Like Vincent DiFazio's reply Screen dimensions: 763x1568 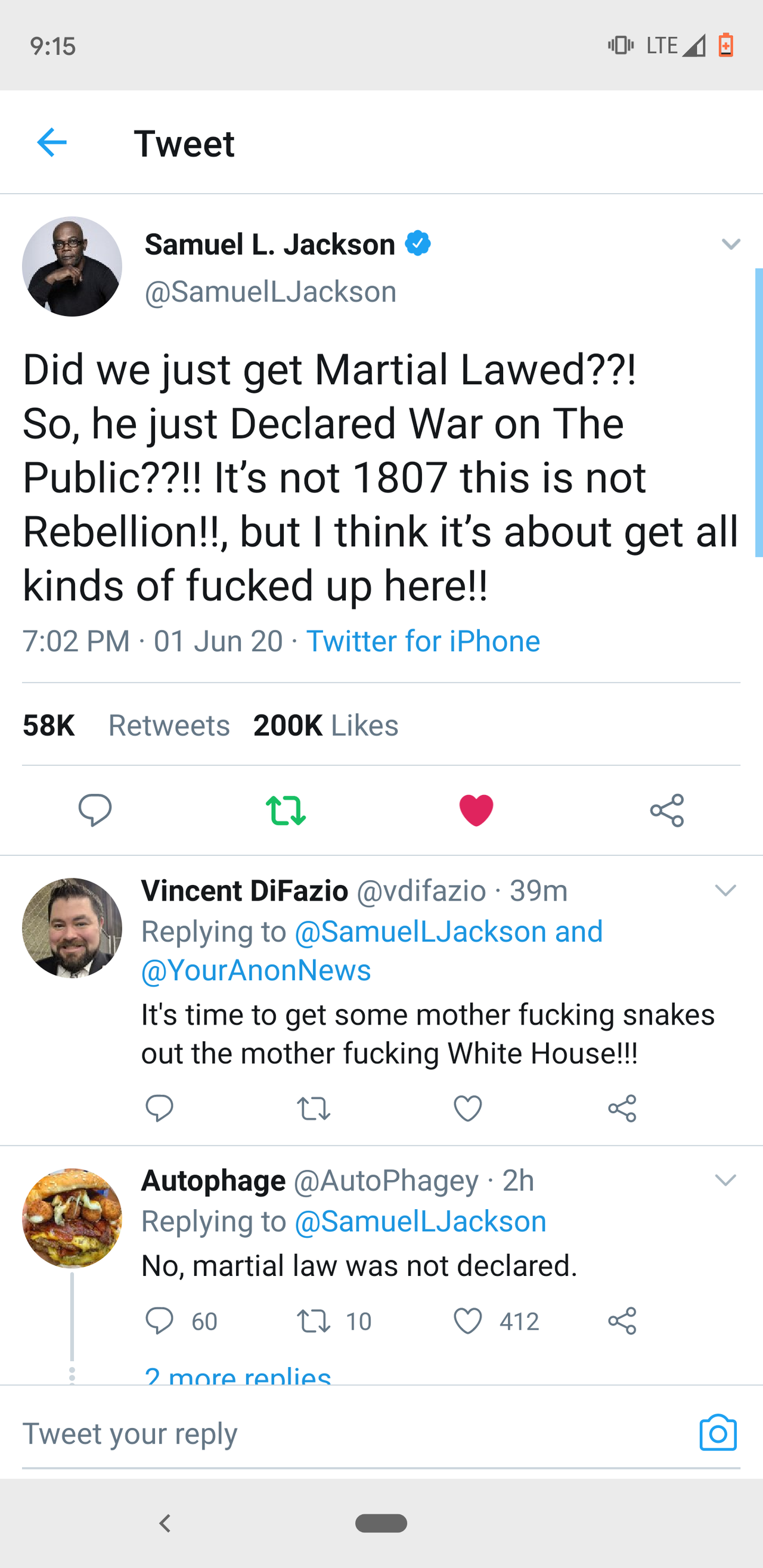coord(468,1109)
